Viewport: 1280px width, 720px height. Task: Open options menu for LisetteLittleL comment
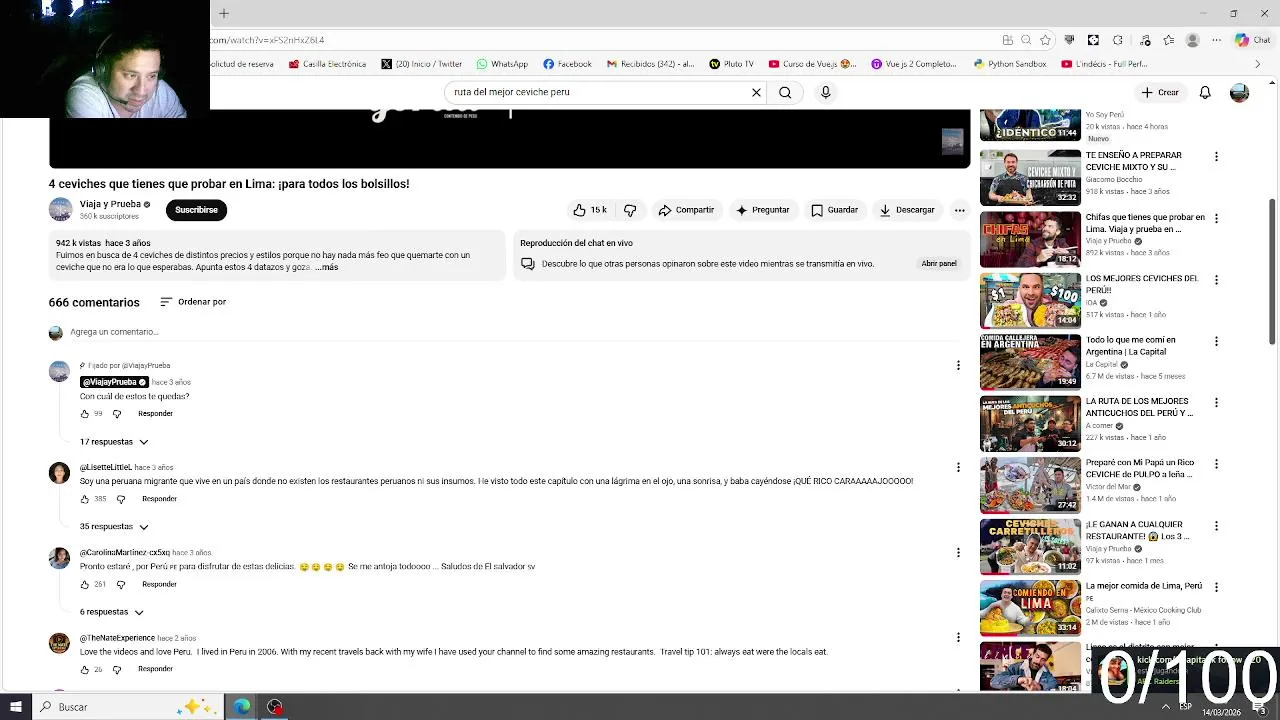pyautogui.click(x=958, y=467)
